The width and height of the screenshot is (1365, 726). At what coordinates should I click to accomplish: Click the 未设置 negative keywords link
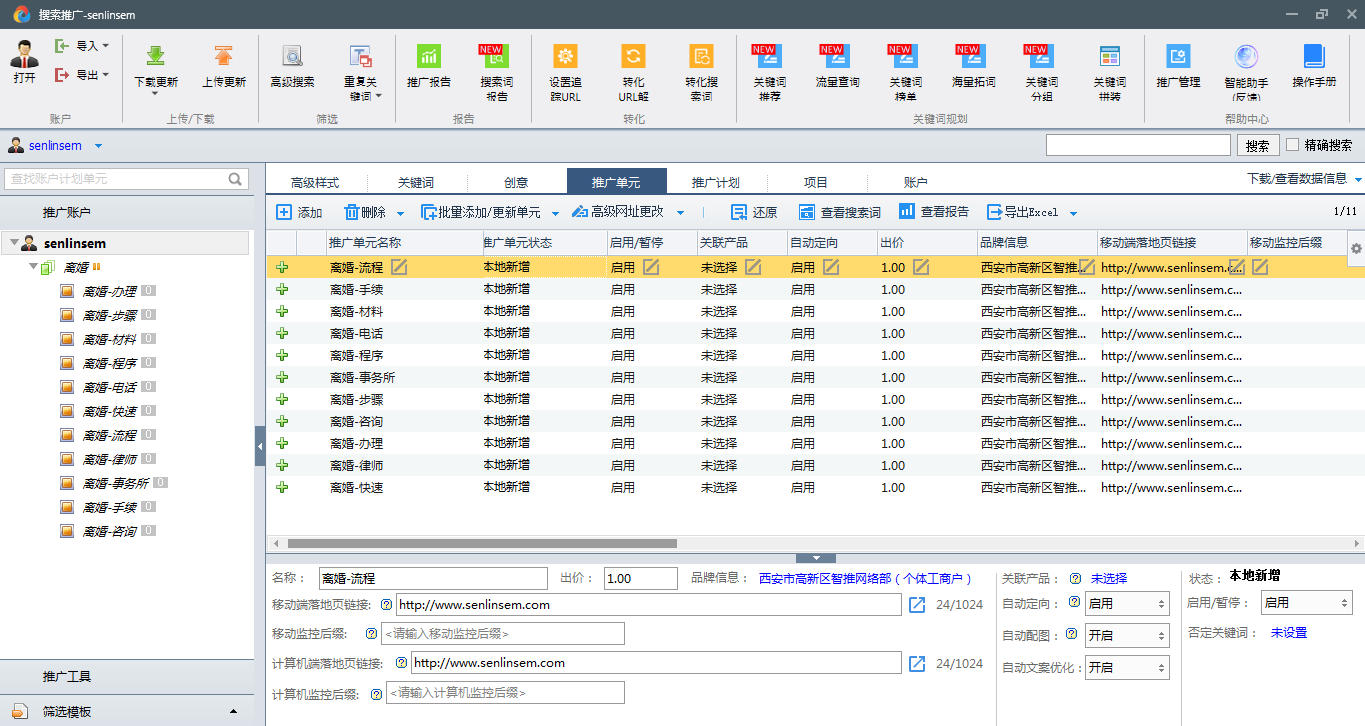(x=1288, y=633)
